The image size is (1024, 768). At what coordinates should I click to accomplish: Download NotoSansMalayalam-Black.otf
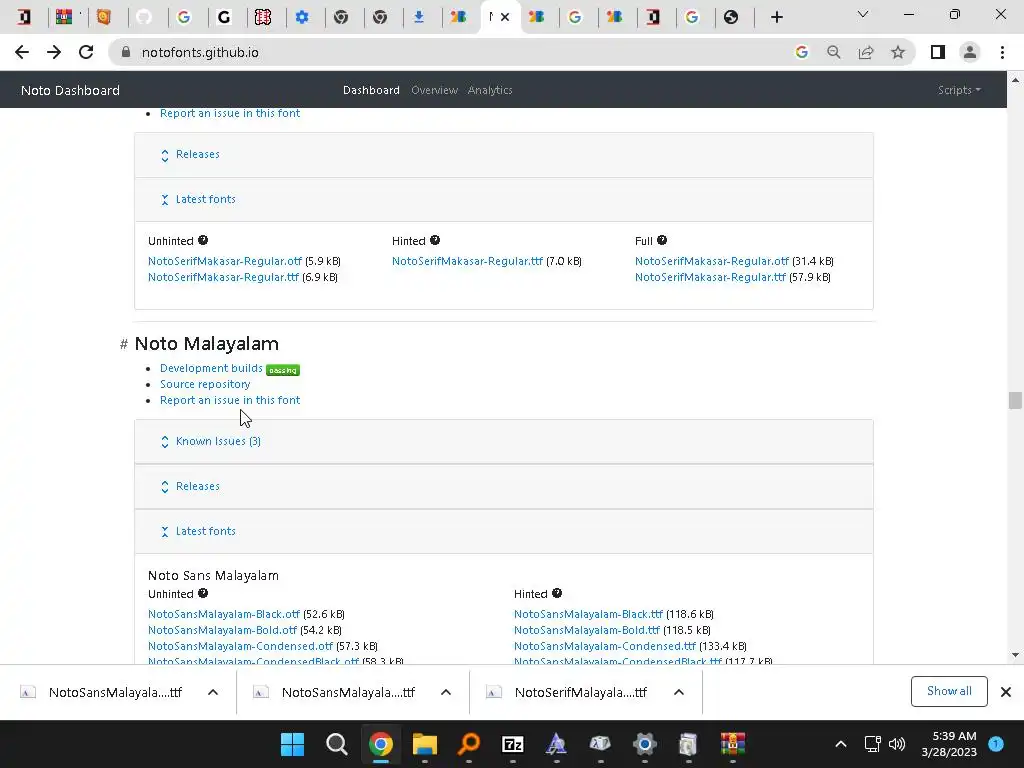pos(223,615)
